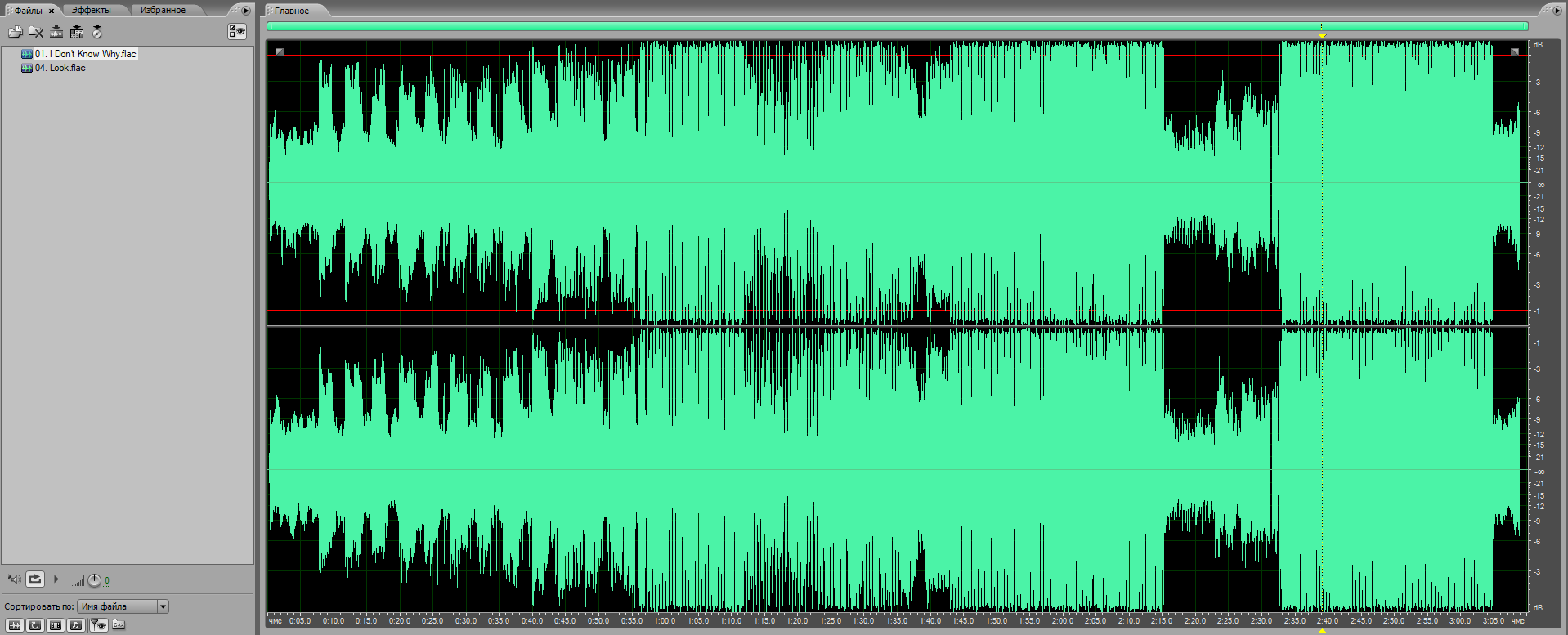Click the full paths folder icon
Image resolution: width=1568 pixels, height=635 pixels.
[119, 625]
